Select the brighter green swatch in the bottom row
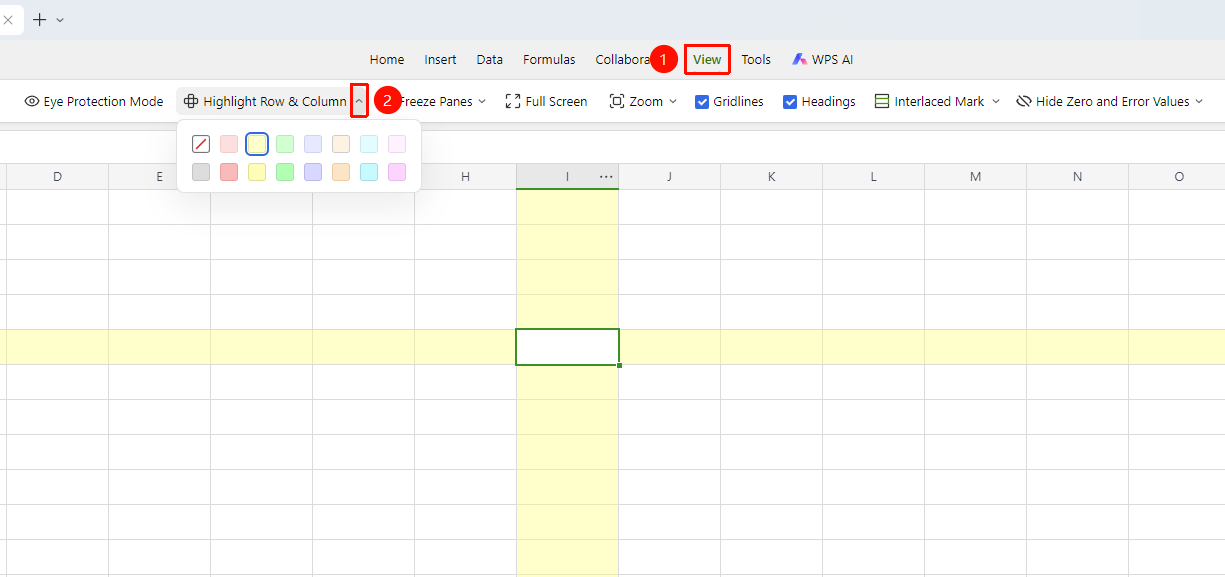Screen dimensions: 1225x577 pos(285,172)
